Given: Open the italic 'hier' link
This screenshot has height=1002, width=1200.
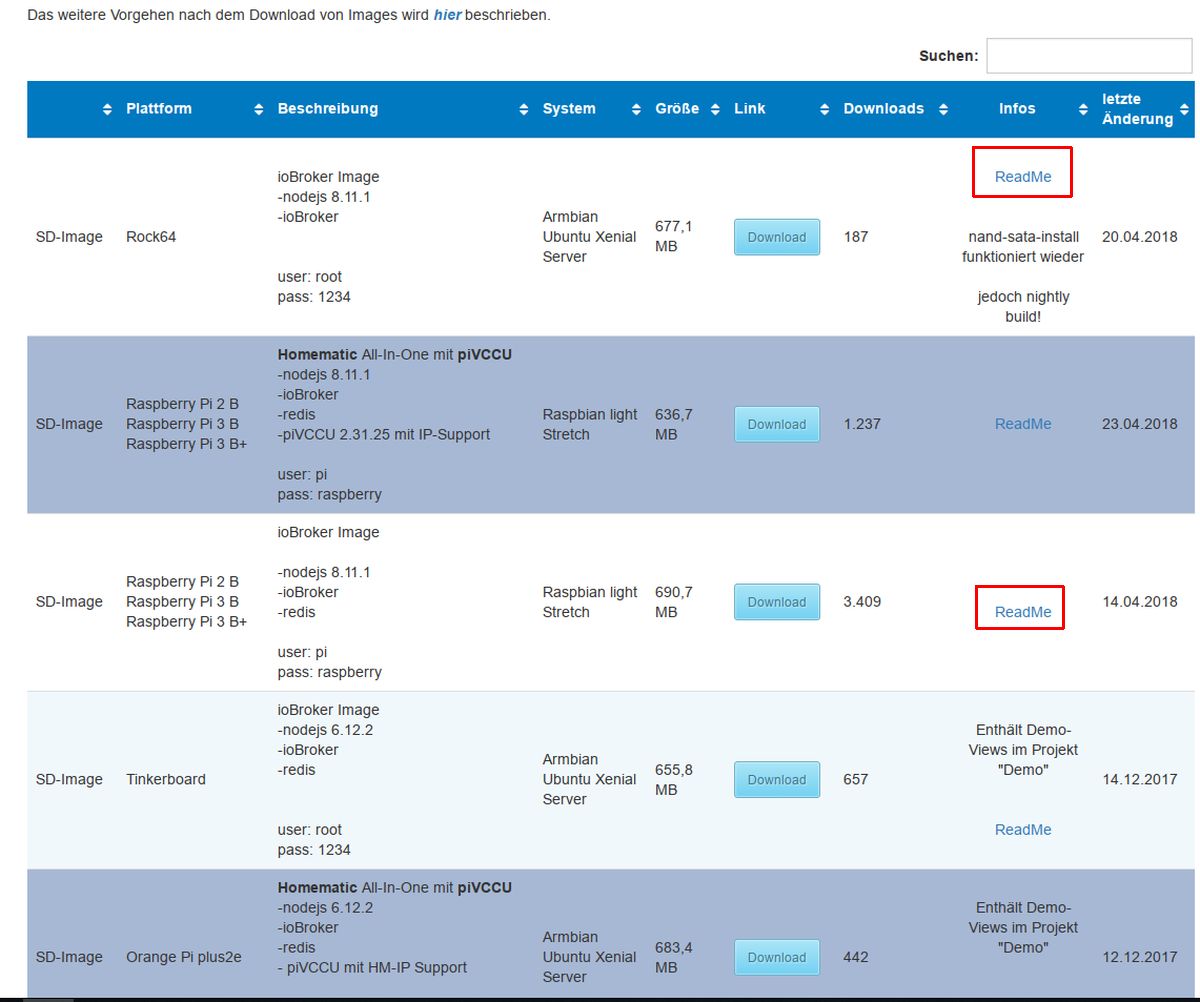Looking at the screenshot, I should [447, 16].
